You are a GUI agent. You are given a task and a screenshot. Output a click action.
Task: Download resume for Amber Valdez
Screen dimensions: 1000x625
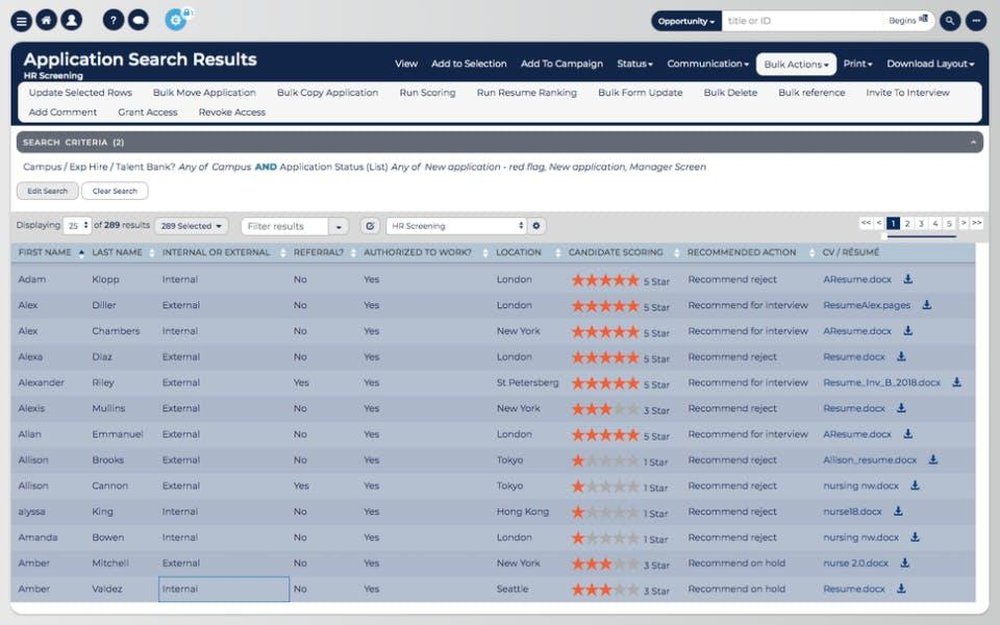click(901, 589)
